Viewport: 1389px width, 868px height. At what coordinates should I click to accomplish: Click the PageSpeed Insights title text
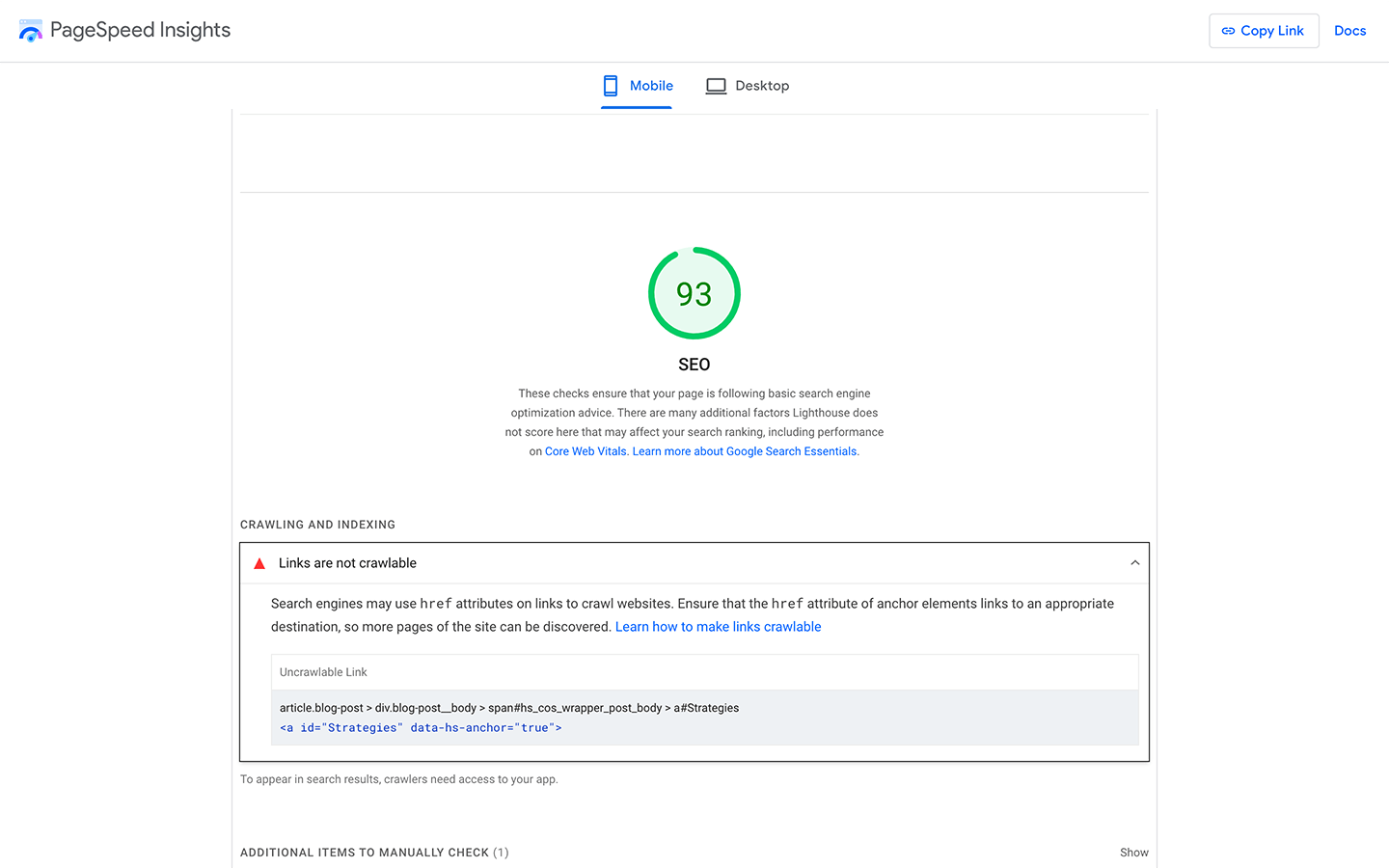141,30
